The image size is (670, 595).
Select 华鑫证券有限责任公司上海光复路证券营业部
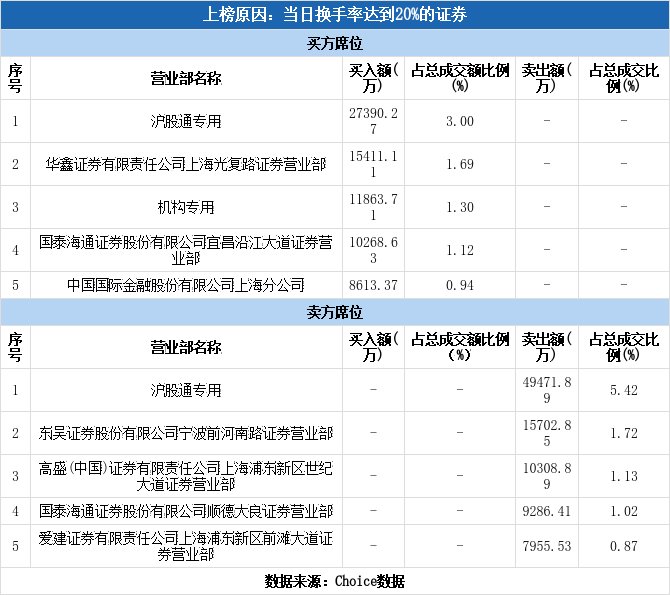[x=186, y=164]
